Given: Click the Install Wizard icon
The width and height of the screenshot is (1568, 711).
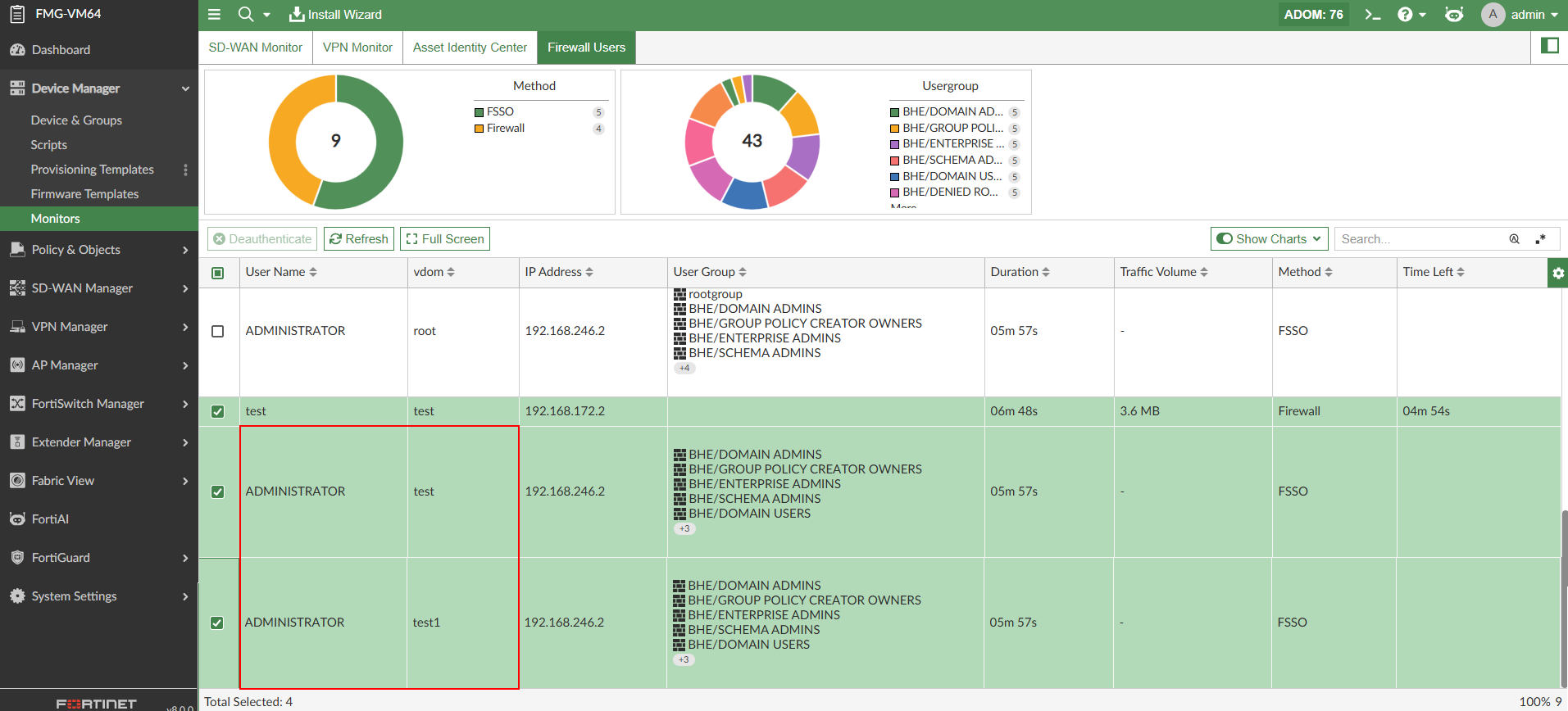Looking at the screenshot, I should [297, 15].
